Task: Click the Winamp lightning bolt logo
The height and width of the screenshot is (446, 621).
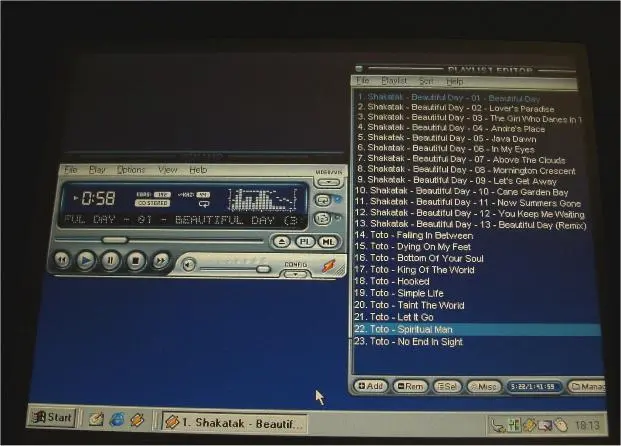Action: (327, 266)
